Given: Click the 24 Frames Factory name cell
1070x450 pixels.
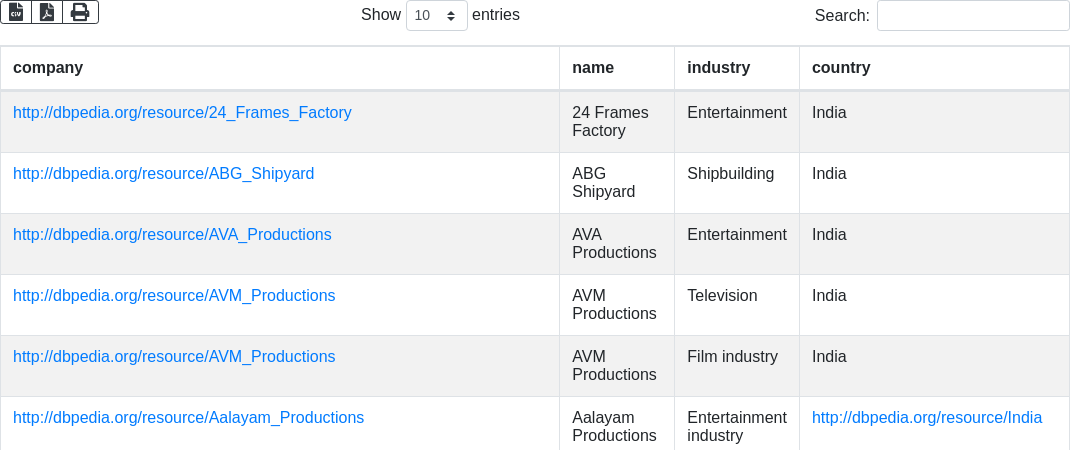Looking at the screenshot, I should pos(610,121).
